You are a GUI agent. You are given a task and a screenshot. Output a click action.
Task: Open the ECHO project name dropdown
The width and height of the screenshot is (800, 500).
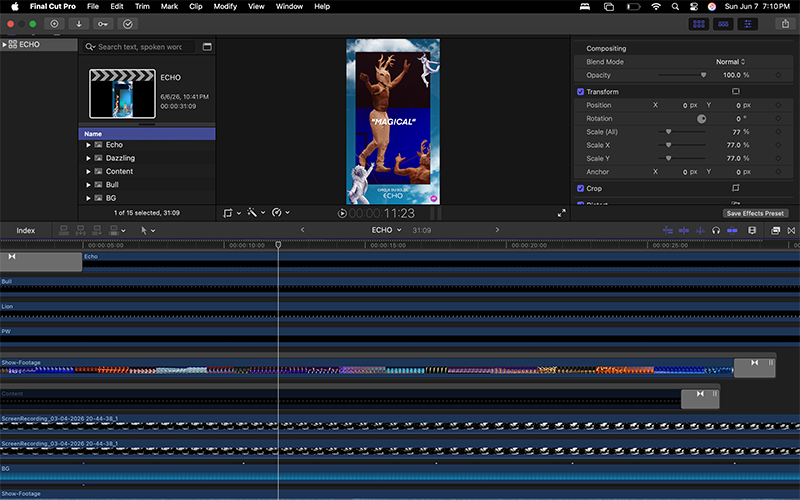pyautogui.click(x=386, y=230)
